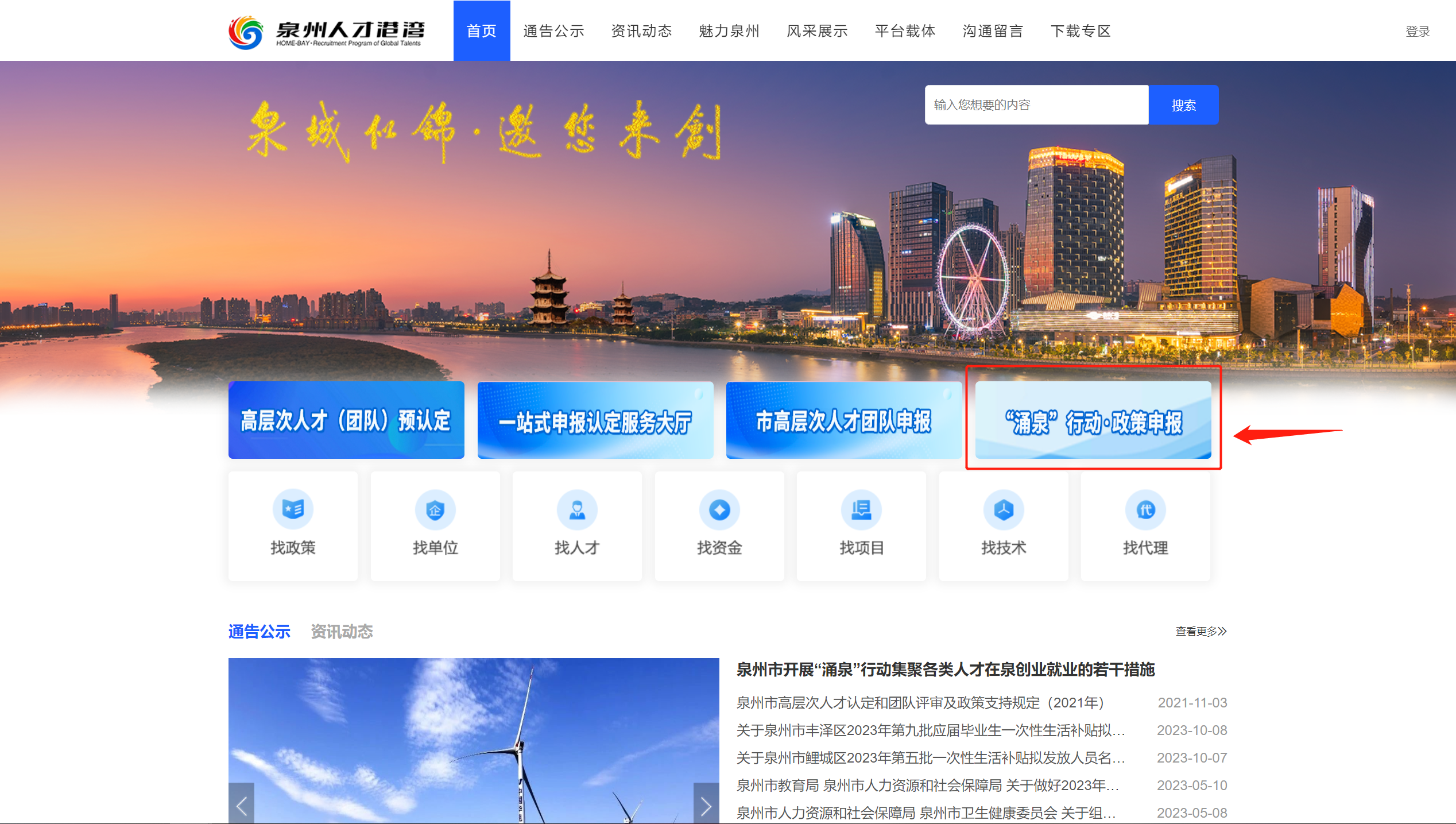This screenshot has height=824, width=1456.
Task: Show next carousel image with right arrow
Action: pos(706,806)
